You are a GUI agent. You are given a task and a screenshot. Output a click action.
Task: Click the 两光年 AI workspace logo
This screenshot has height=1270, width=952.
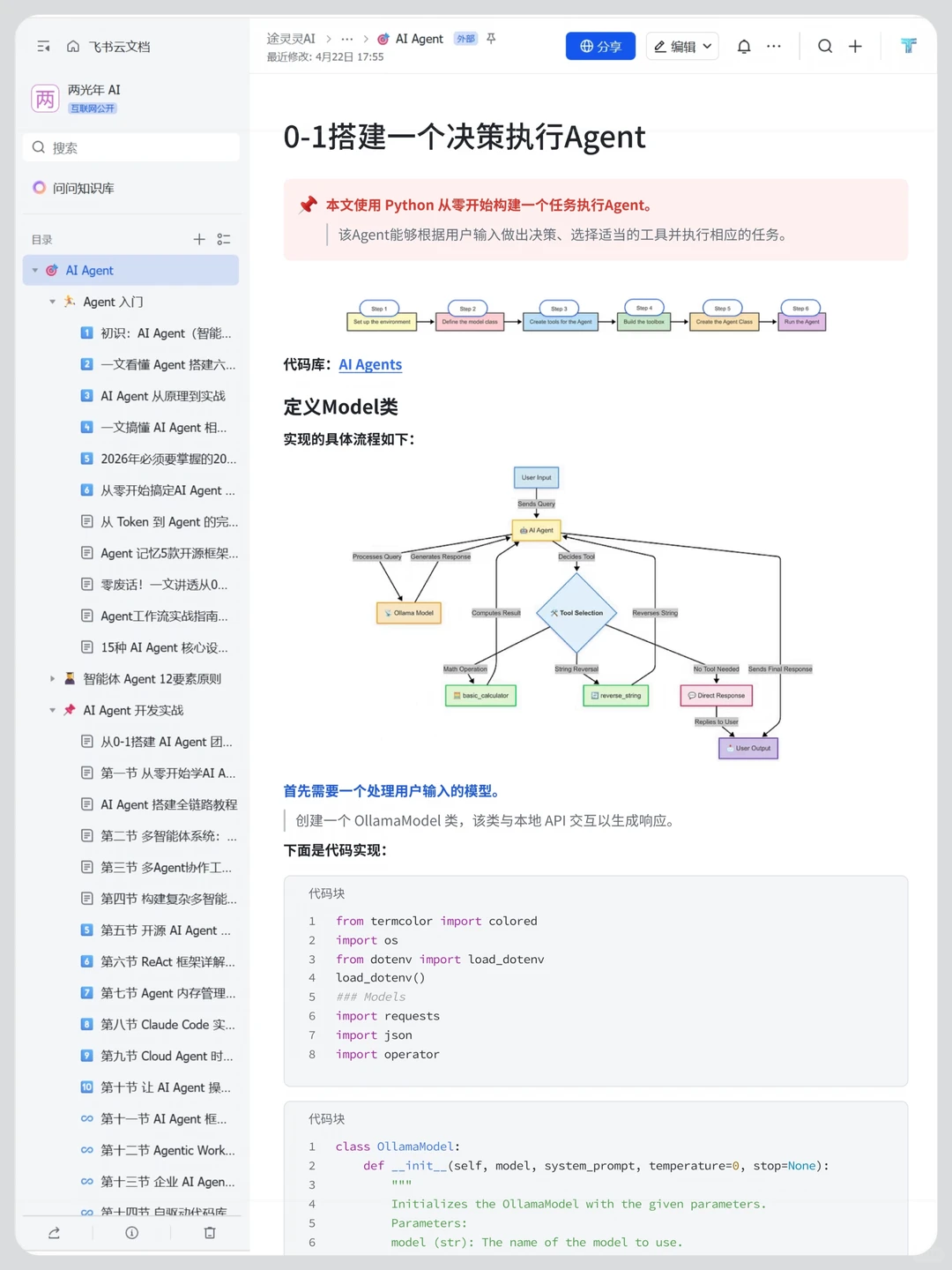[x=45, y=99]
